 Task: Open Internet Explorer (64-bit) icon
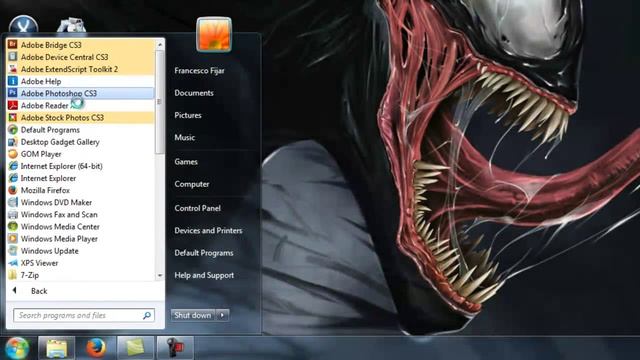pyautogui.click(x=13, y=166)
